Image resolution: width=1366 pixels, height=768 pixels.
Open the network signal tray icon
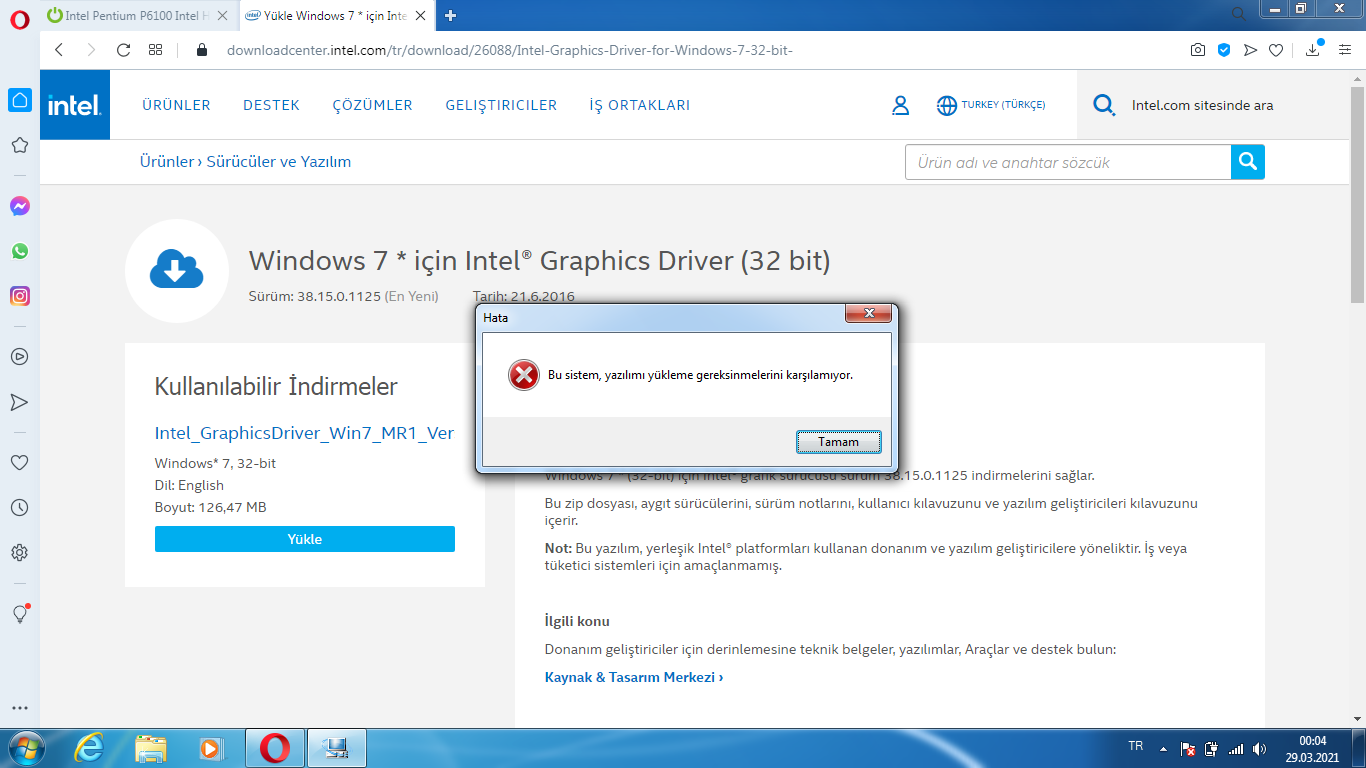(1236, 748)
